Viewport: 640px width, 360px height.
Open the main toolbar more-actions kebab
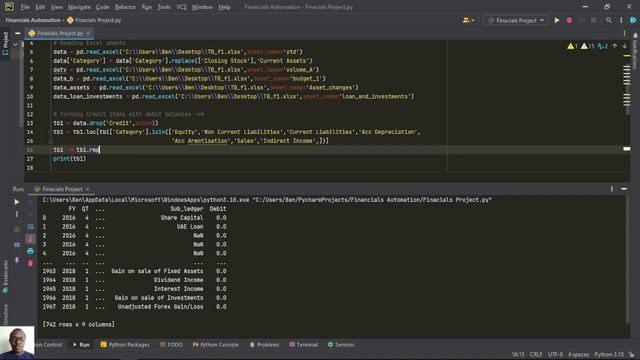tap(621, 20)
